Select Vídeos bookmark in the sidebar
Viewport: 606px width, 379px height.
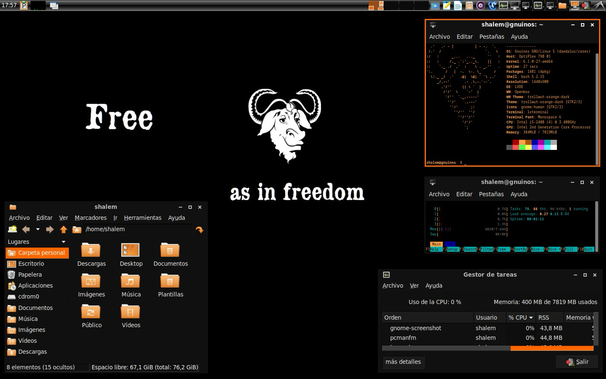37,341
